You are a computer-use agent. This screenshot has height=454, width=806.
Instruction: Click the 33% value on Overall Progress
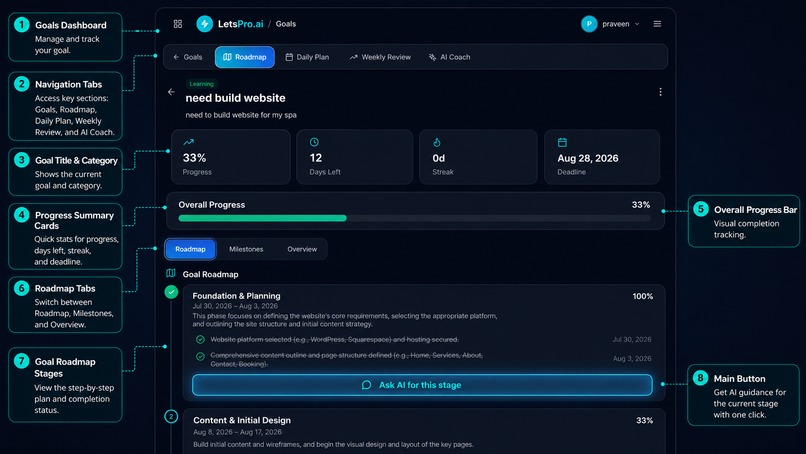[641, 205]
